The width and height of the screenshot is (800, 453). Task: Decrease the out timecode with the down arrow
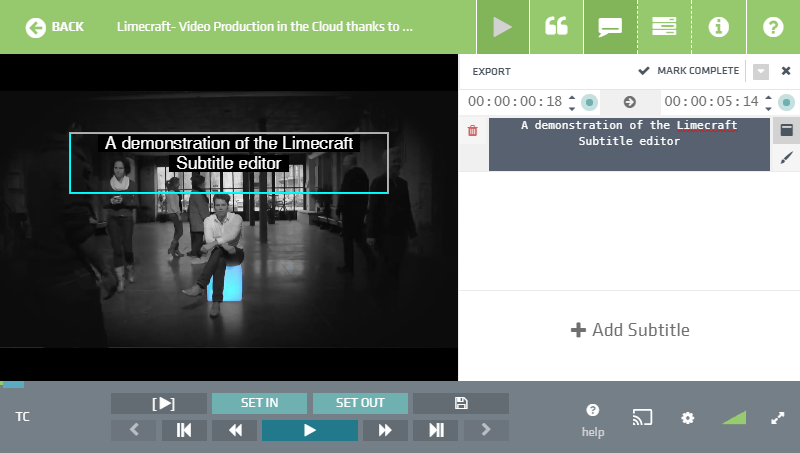click(768, 108)
